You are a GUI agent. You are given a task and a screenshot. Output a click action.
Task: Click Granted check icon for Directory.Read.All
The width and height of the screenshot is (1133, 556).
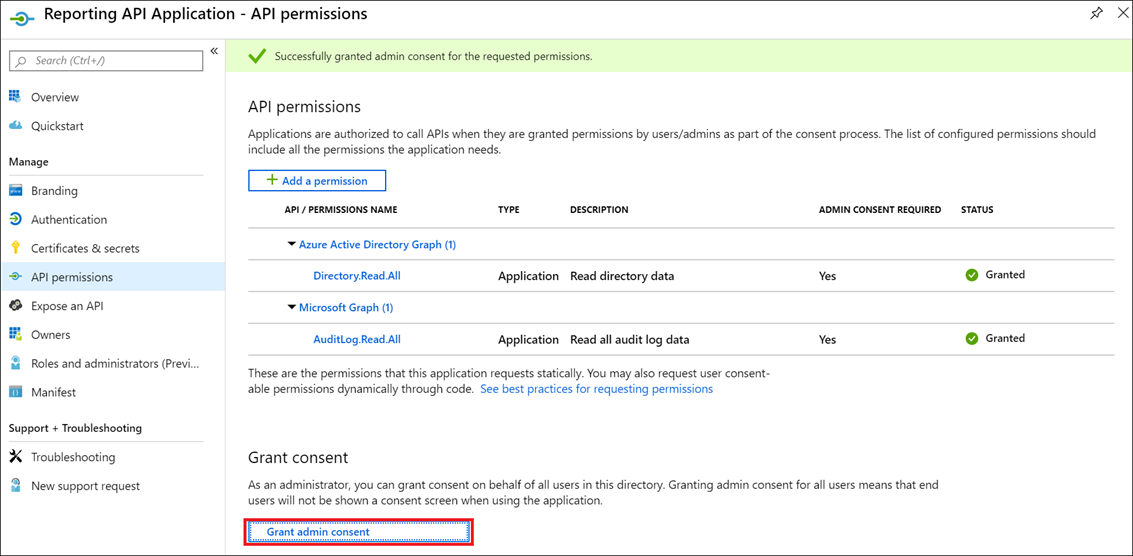coord(972,275)
